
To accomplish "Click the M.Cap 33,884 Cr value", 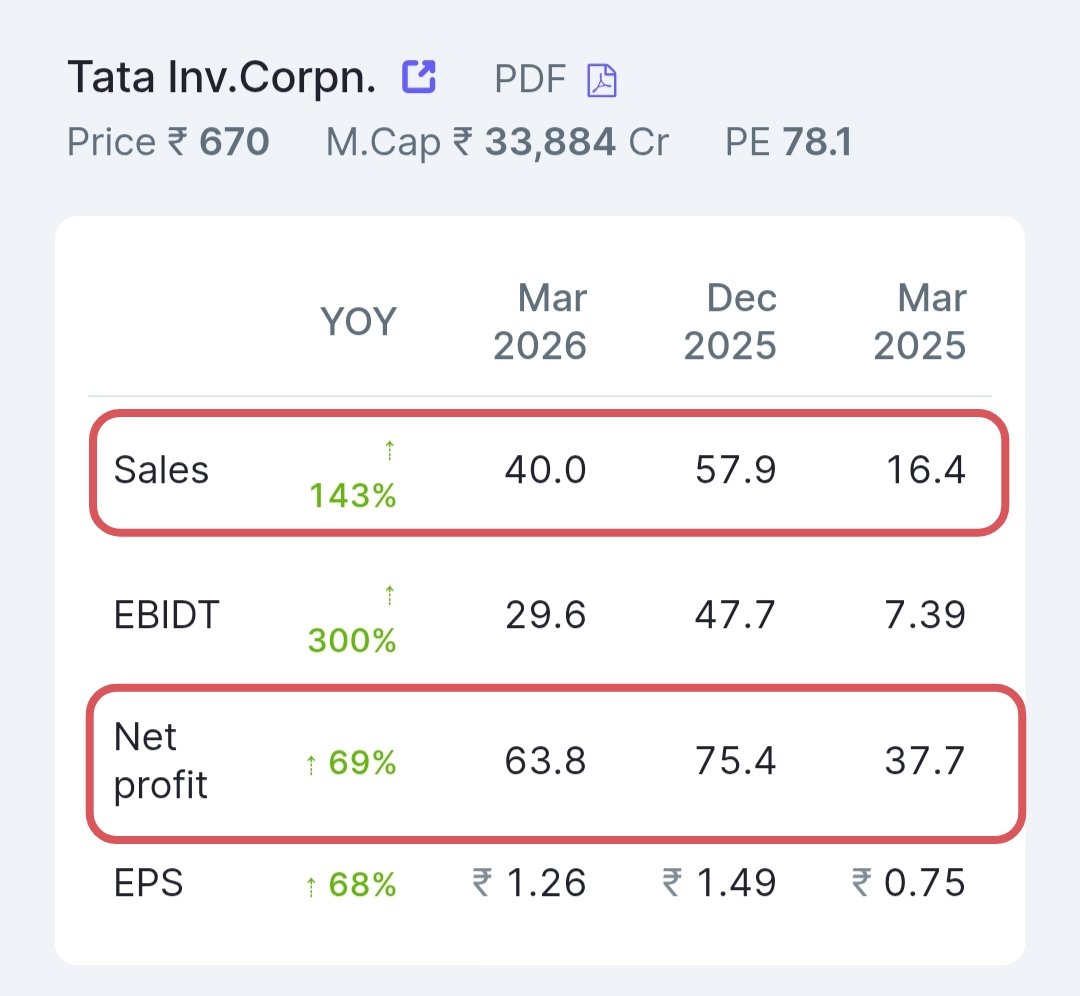I will click(497, 143).
